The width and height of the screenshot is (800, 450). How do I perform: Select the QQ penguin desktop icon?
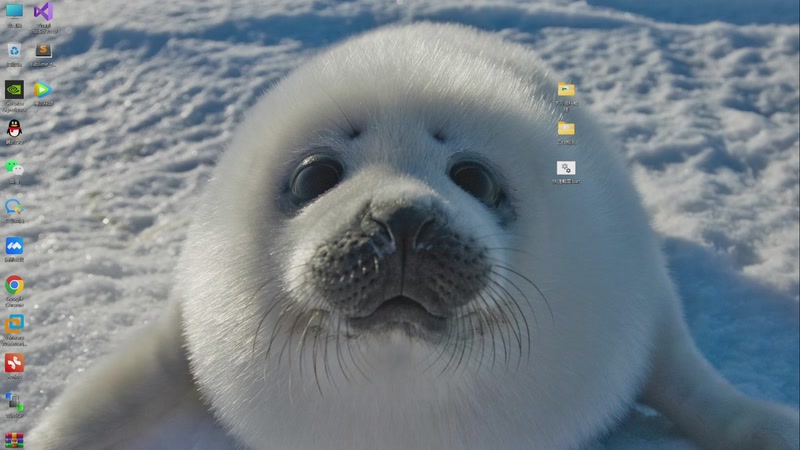point(14,129)
